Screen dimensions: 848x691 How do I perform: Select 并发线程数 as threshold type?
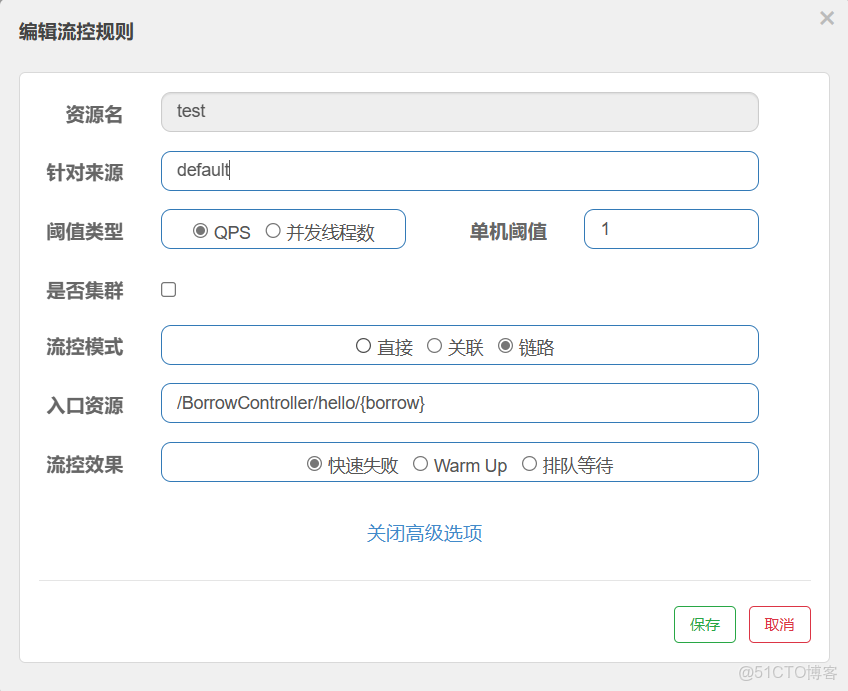(x=272, y=230)
